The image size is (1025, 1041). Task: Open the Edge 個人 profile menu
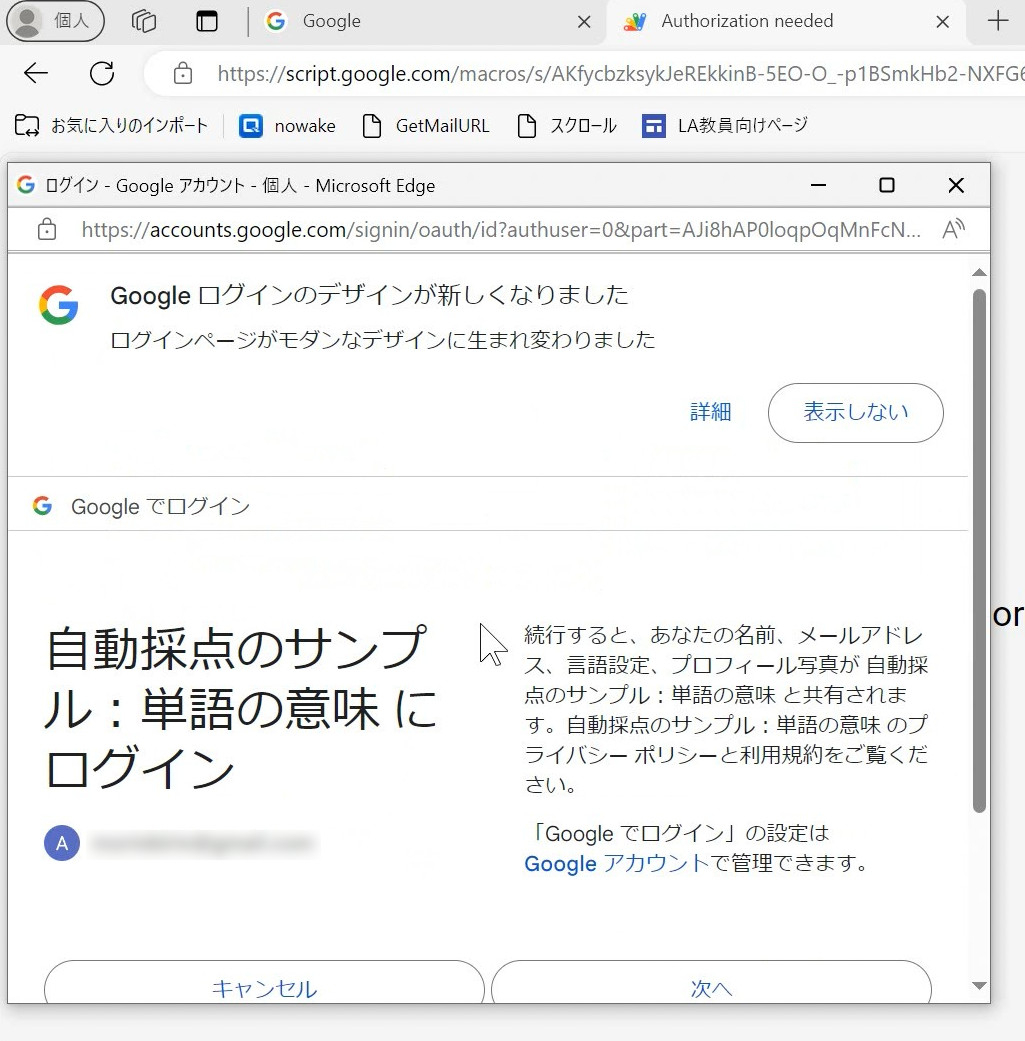pyautogui.click(x=55, y=20)
